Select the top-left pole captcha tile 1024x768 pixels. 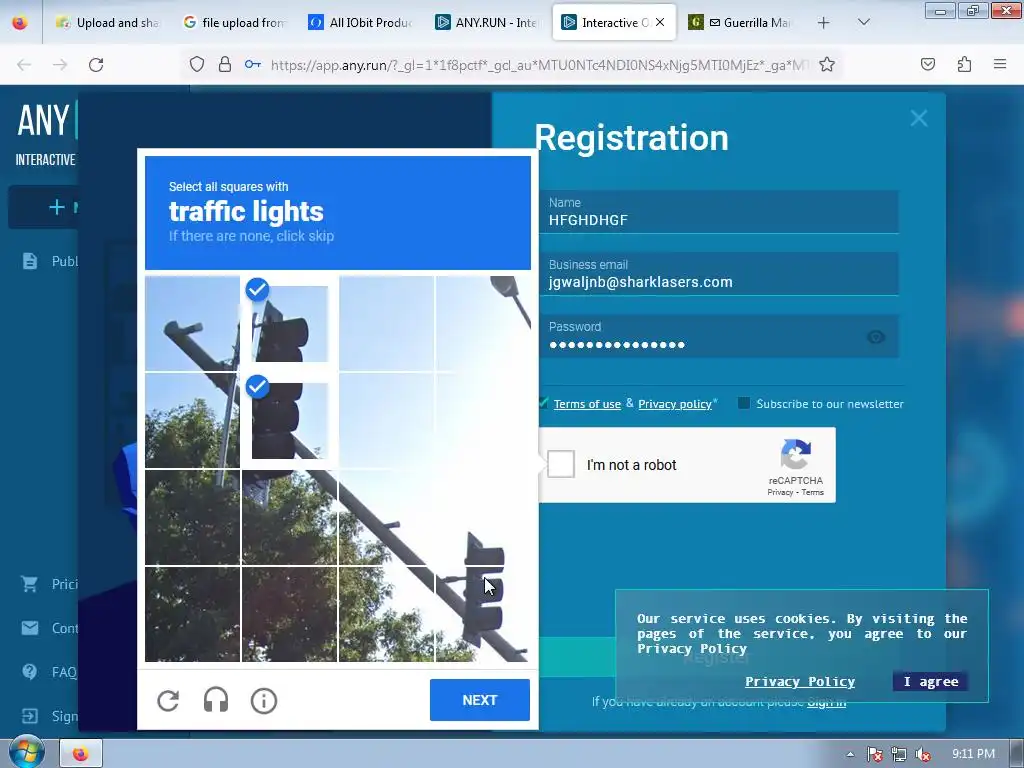192,323
